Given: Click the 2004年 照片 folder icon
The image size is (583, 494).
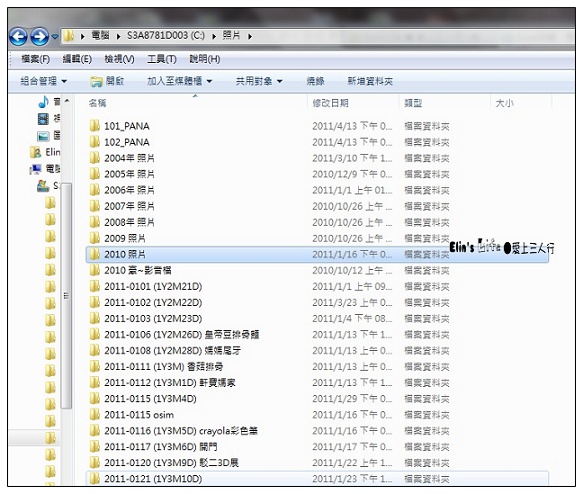Looking at the screenshot, I should (95, 158).
